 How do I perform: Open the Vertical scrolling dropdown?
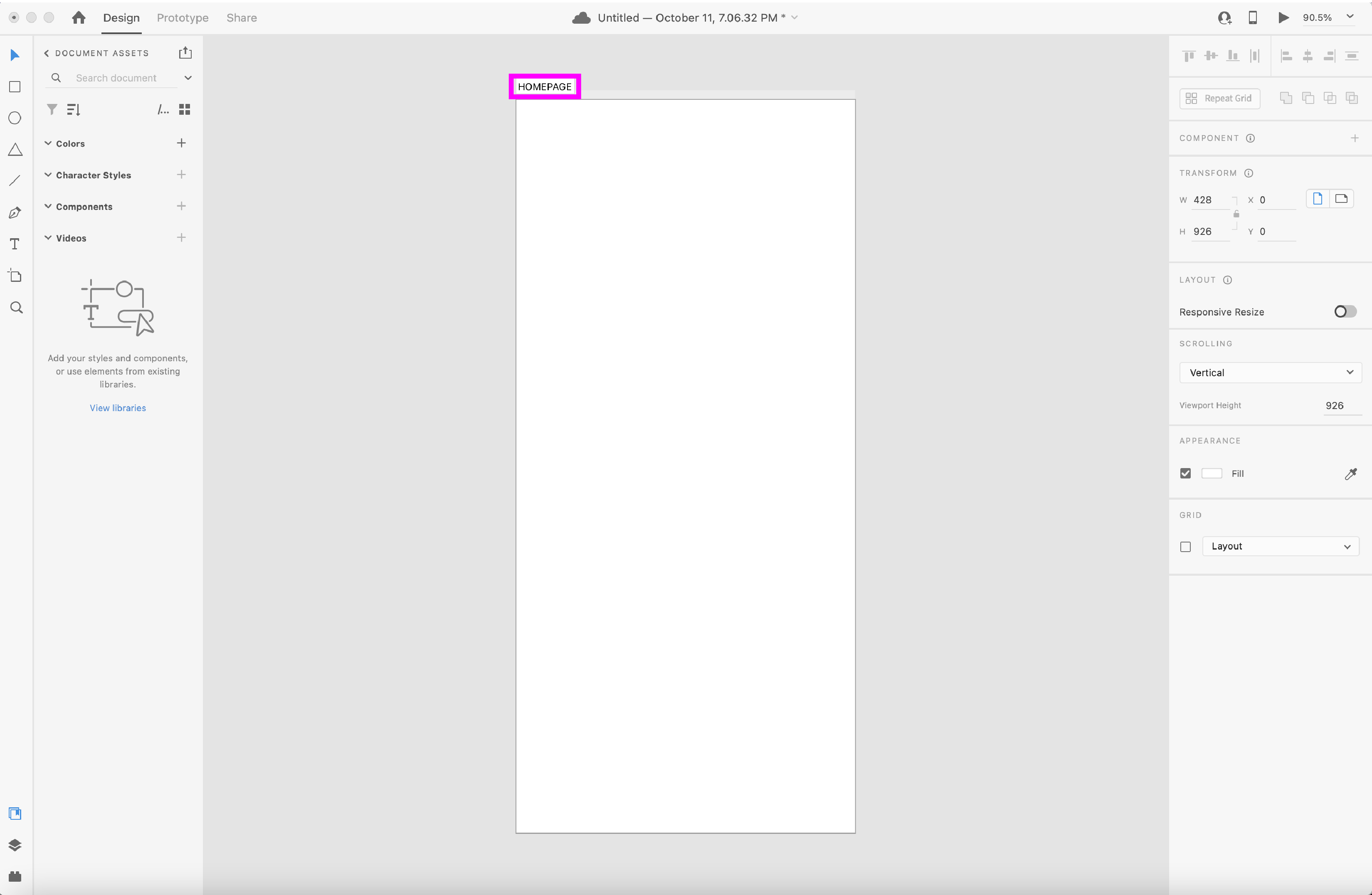point(1270,373)
